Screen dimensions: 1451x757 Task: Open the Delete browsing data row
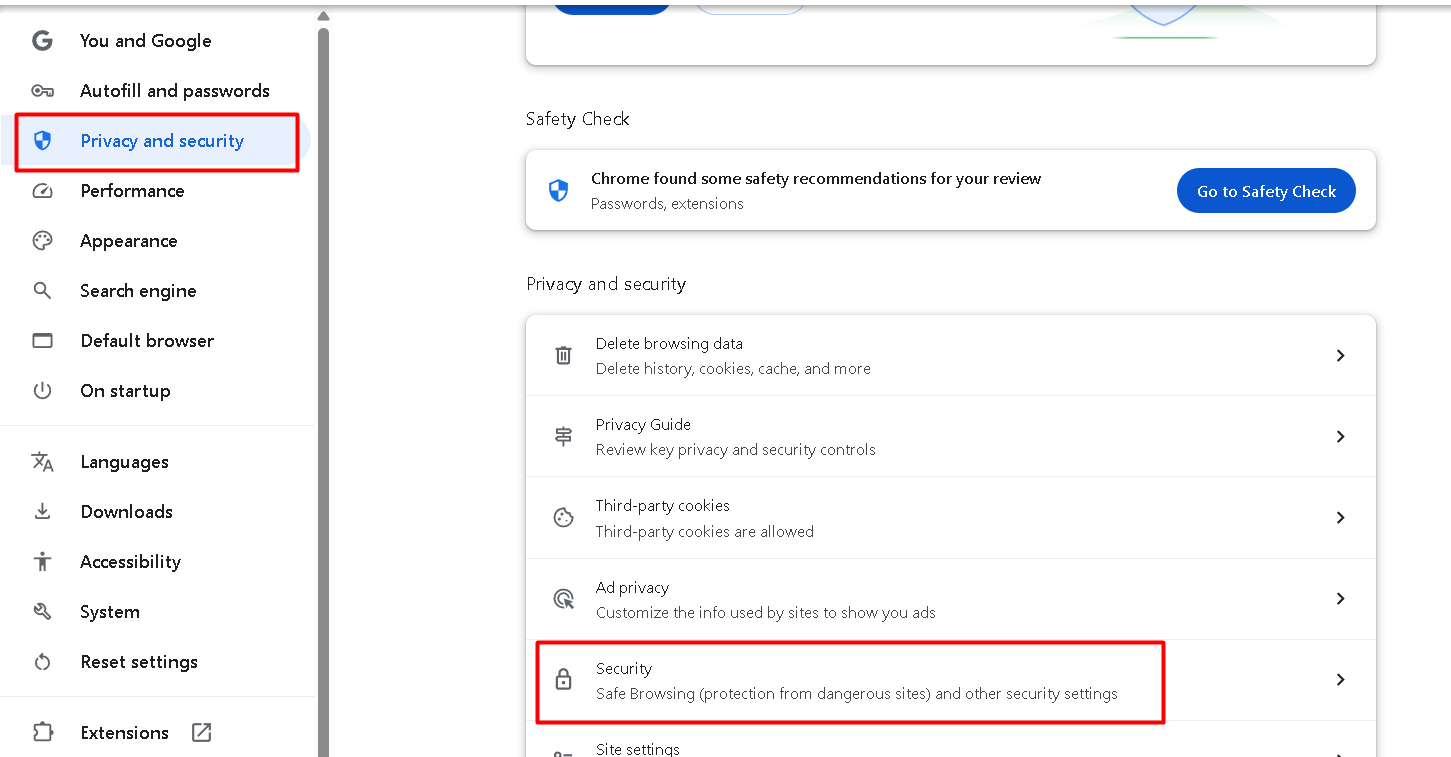tap(951, 356)
